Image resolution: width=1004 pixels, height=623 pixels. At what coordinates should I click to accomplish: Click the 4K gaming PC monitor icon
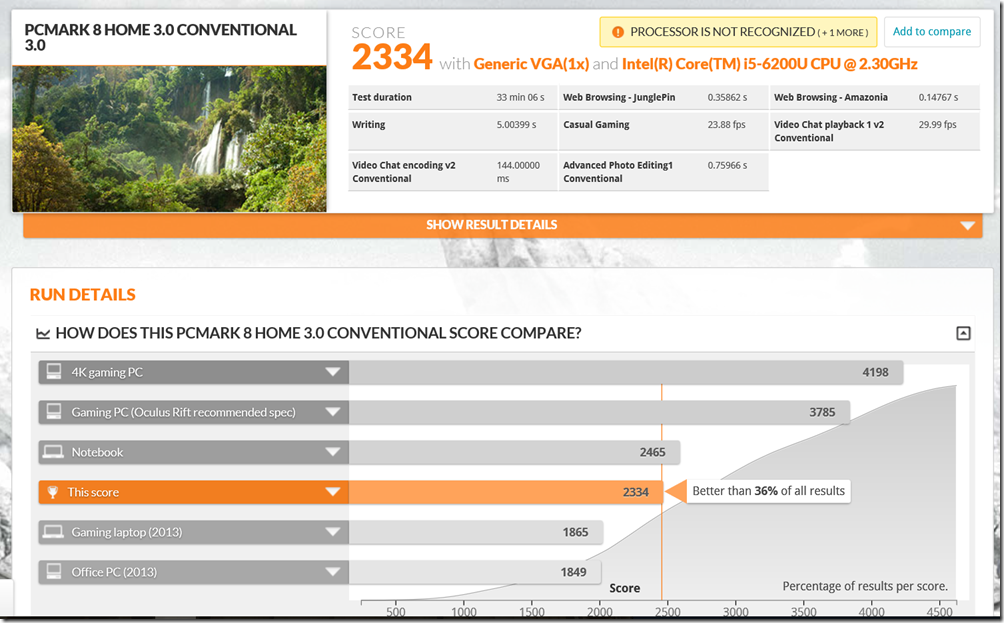coord(54,373)
